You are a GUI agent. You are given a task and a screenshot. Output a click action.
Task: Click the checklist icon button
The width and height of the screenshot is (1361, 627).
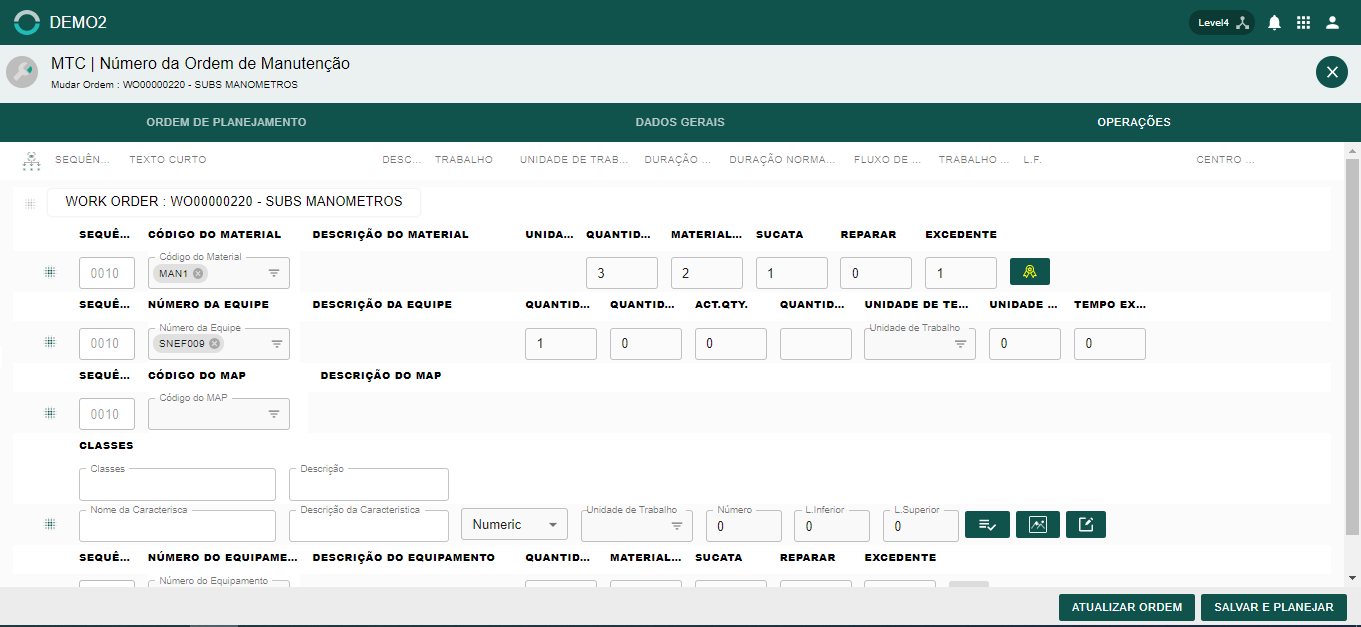(x=986, y=524)
